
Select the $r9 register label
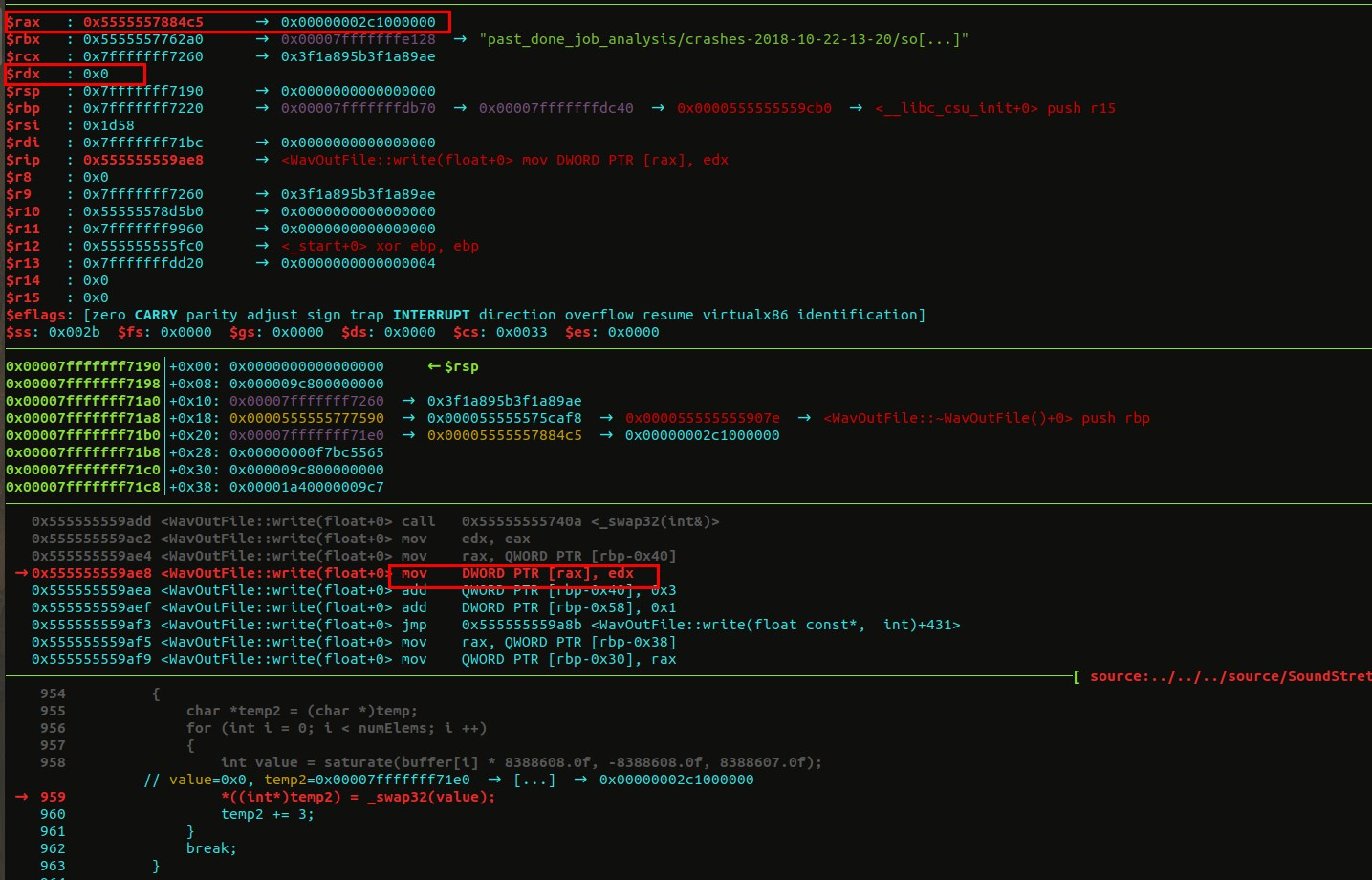click(19, 194)
